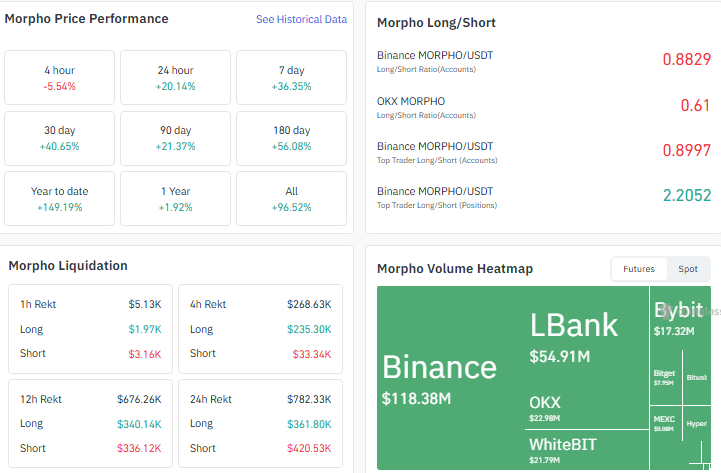721x473 pixels.
Task: Select the 1 Year performance card
Action: point(175,199)
